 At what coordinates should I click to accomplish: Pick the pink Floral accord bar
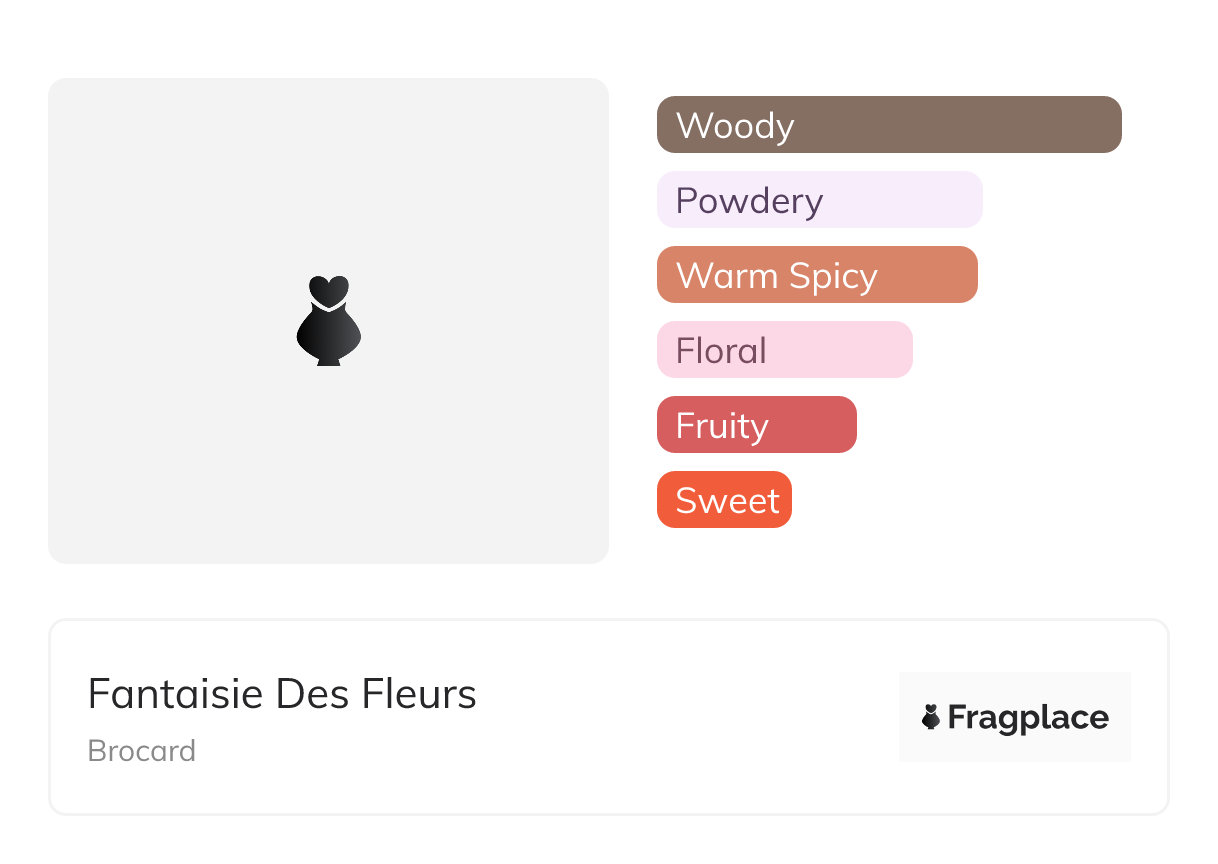click(x=784, y=350)
